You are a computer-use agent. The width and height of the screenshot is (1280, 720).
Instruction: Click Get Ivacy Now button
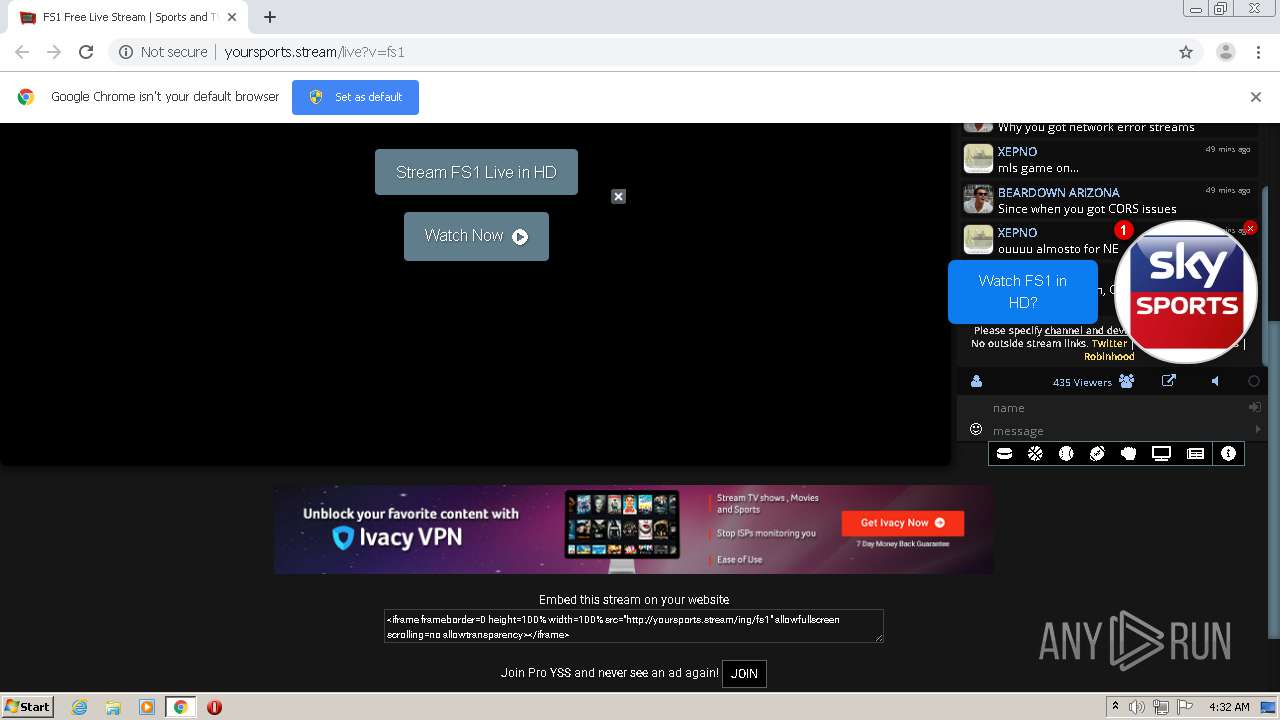tap(902, 522)
